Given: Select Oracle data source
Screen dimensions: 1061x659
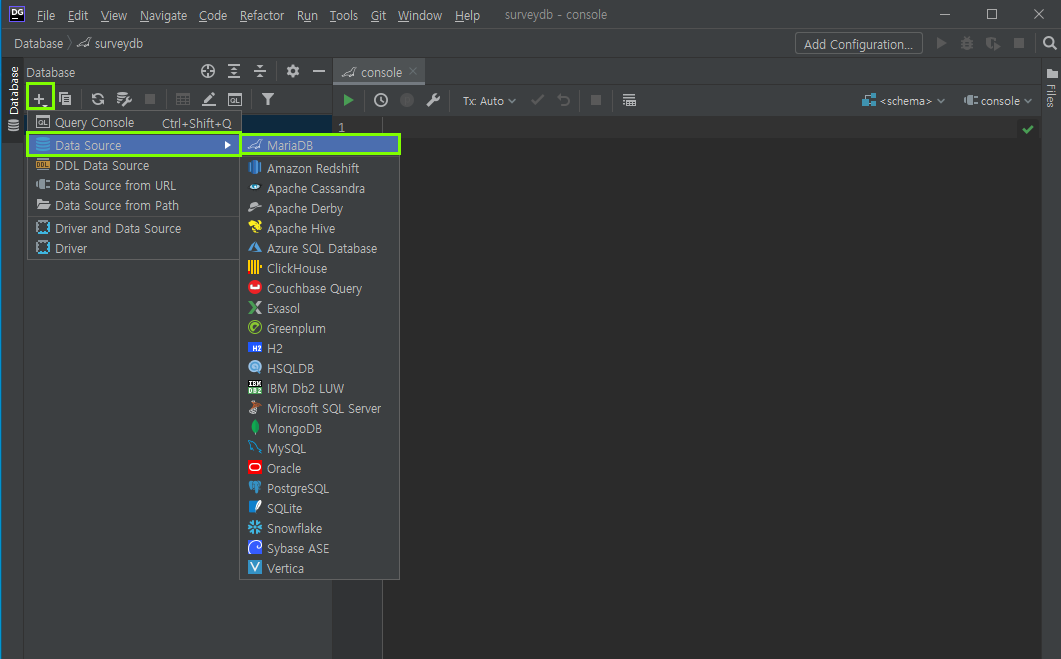Looking at the screenshot, I should tap(320, 468).
